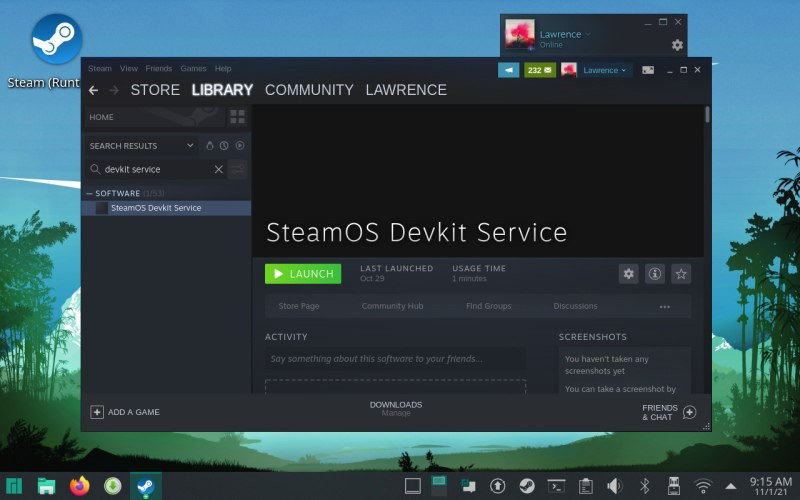Click the activity comment text field
800x500 pixels.
pyautogui.click(x=395, y=359)
